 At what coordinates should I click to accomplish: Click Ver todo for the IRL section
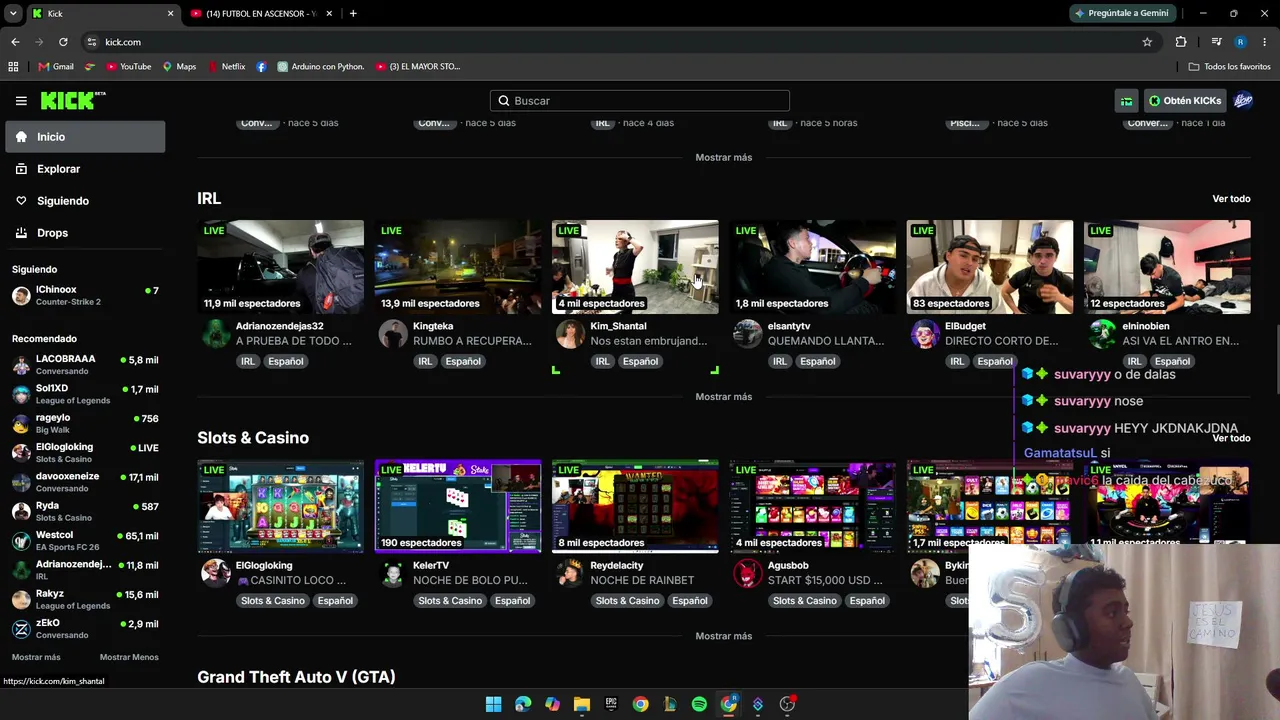[x=1231, y=199]
